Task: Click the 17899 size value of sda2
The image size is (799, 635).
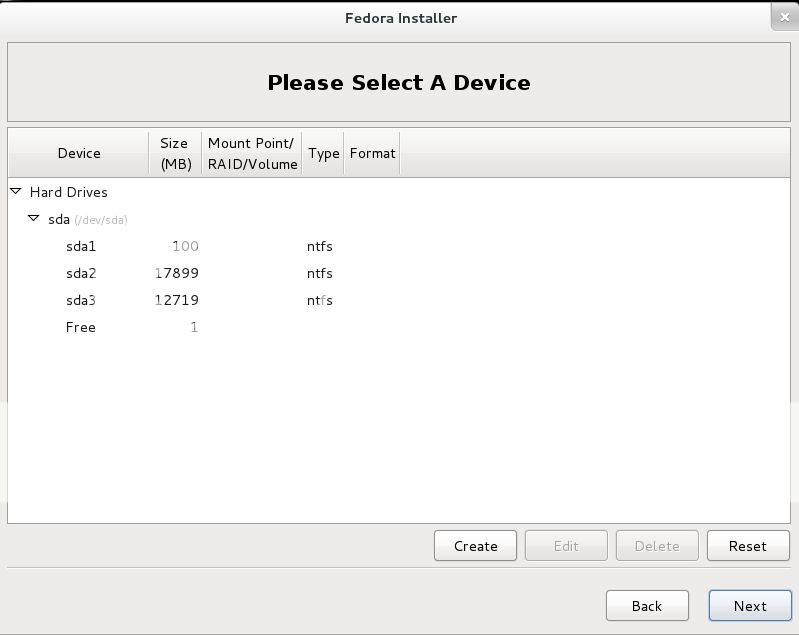Action: click(176, 273)
